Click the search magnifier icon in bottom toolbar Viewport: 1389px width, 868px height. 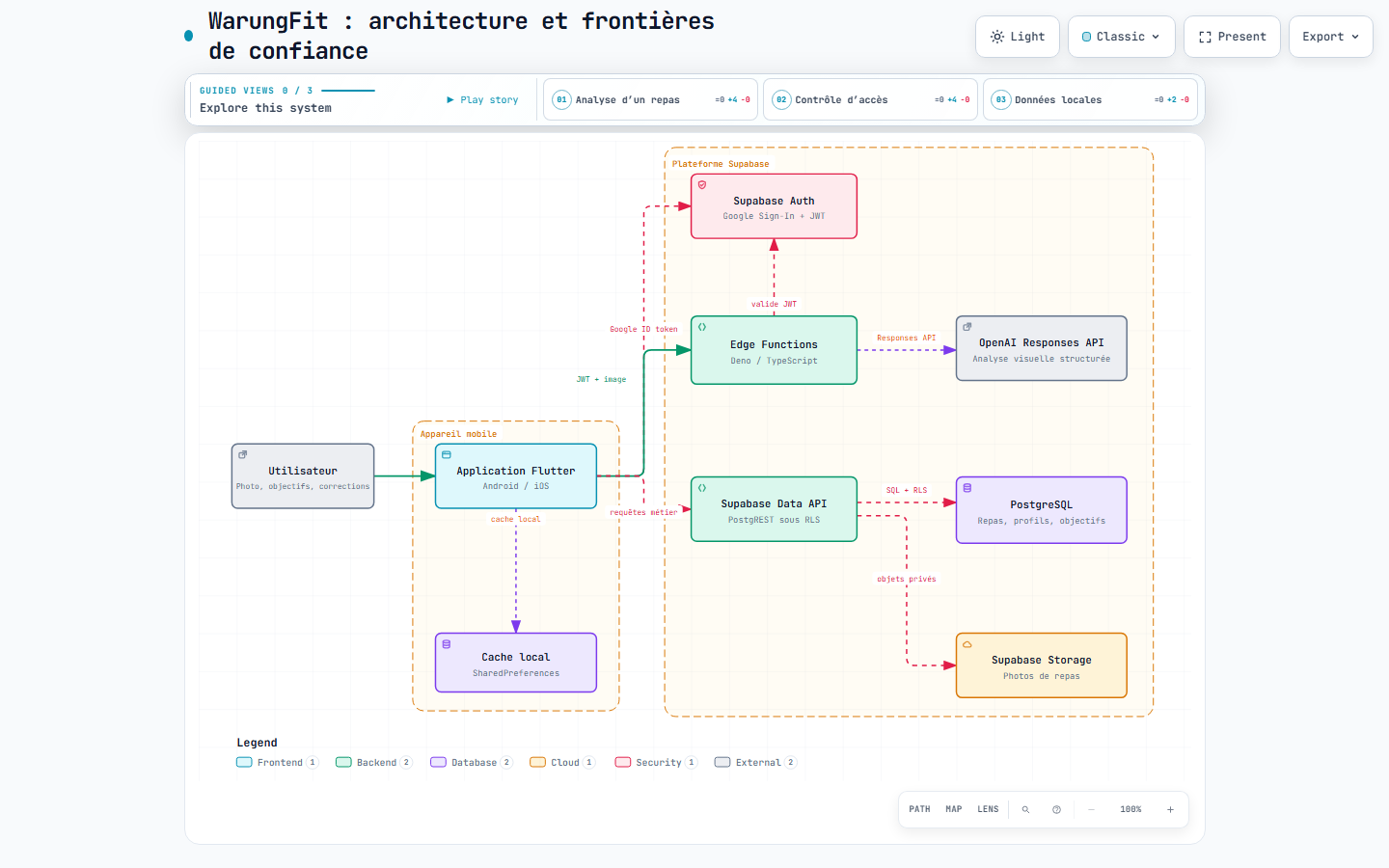(1025, 810)
